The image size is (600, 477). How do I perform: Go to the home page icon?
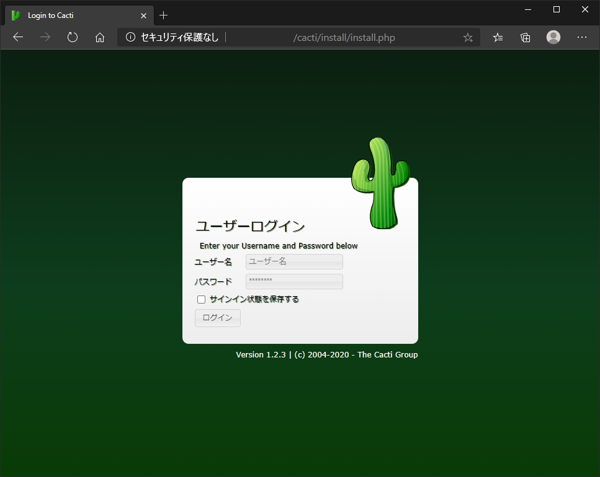click(x=100, y=37)
